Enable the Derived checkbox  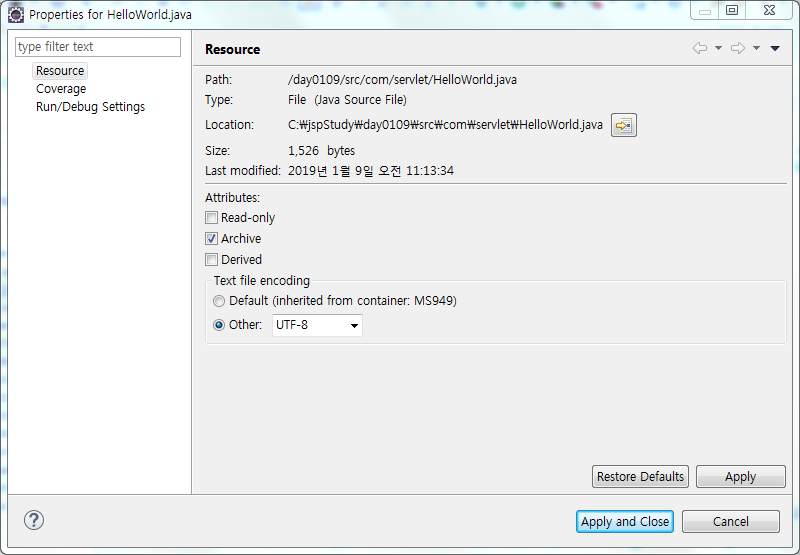[x=211, y=260]
